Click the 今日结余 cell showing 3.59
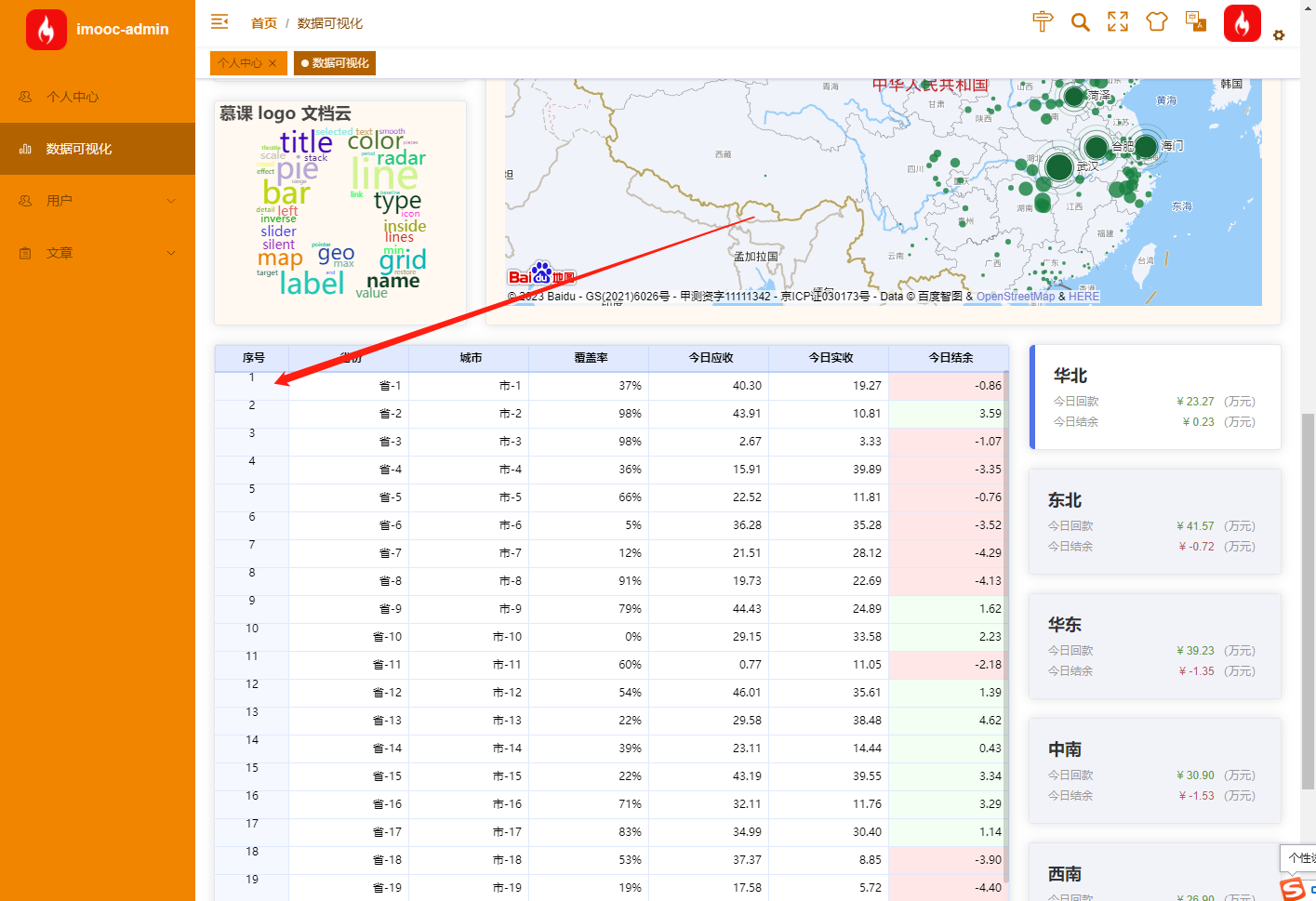Image resolution: width=1316 pixels, height=901 pixels. 950,414
